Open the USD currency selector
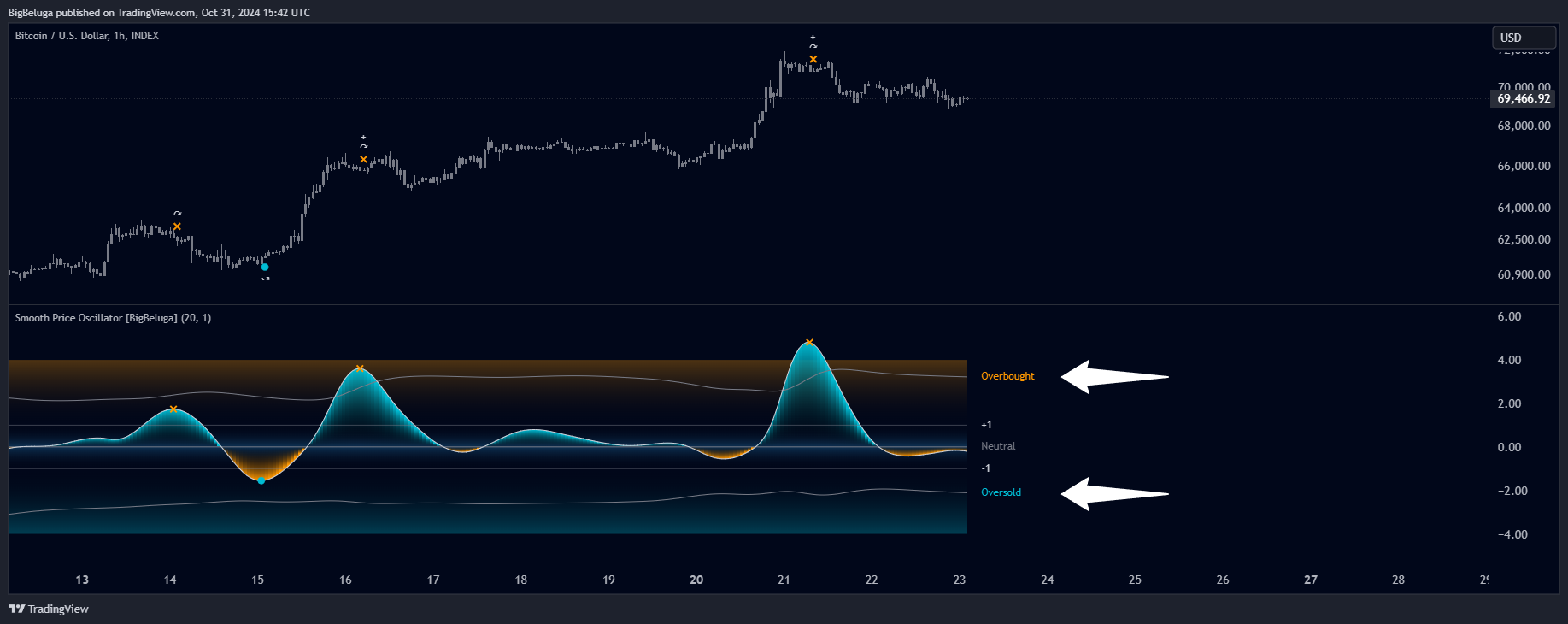The height and width of the screenshot is (624, 1568). tap(1524, 38)
